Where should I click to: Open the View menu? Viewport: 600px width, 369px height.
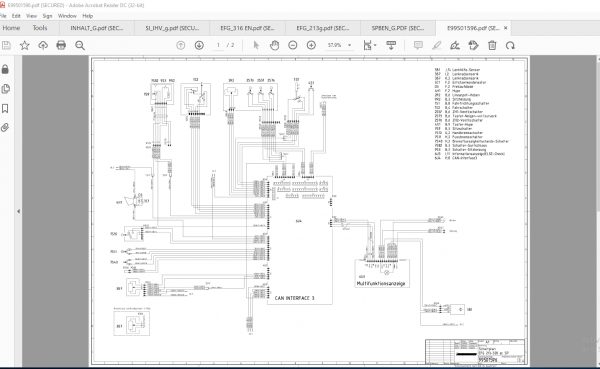point(31,16)
